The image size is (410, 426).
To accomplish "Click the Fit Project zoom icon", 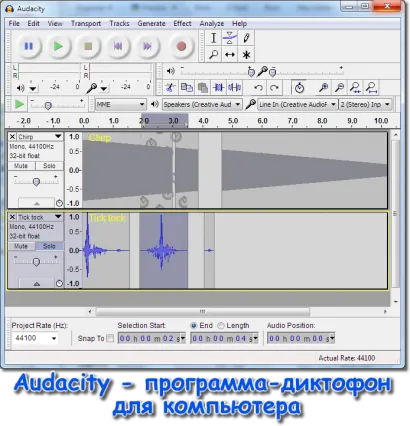I will pyautogui.click(x=372, y=88).
